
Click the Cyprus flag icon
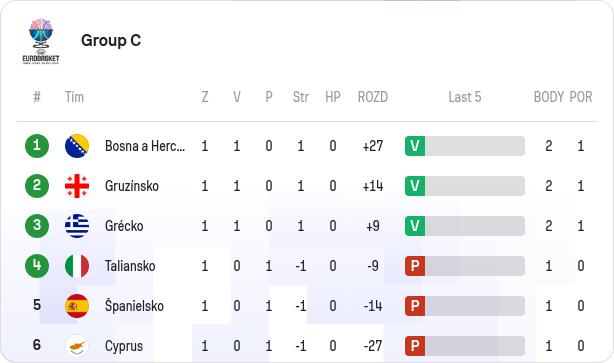pyautogui.click(x=77, y=346)
